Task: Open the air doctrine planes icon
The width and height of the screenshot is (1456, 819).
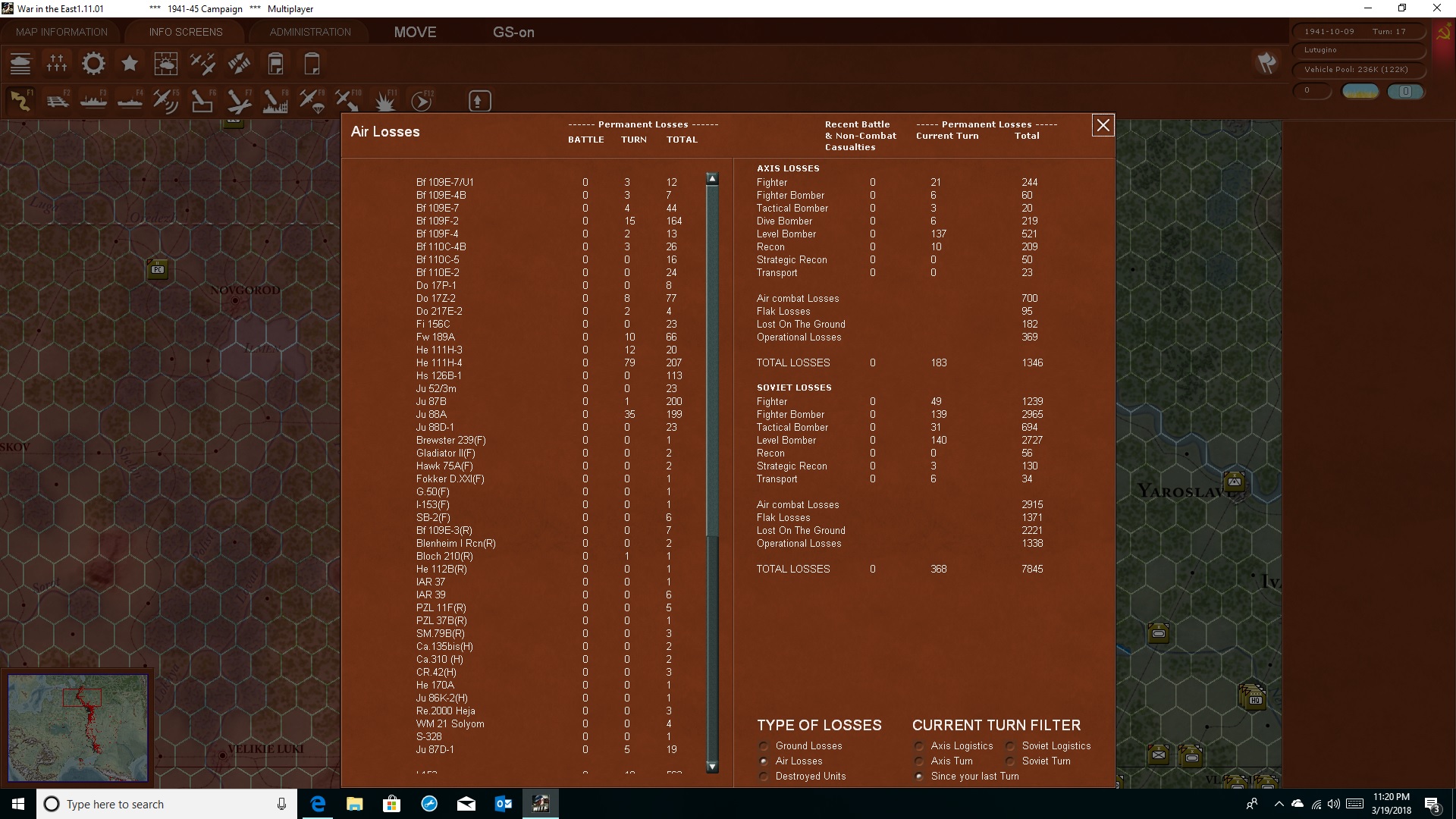Action: pyautogui.click(x=202, y=64)
